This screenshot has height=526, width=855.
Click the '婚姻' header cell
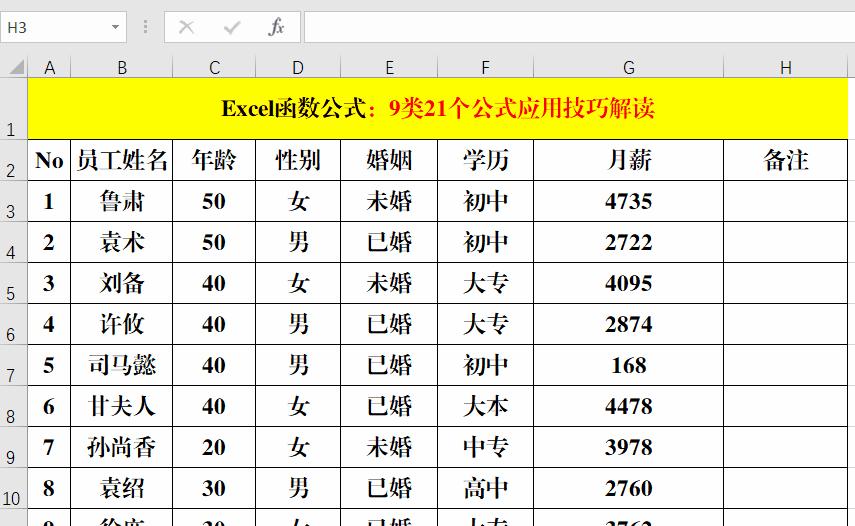click(389, 160)
